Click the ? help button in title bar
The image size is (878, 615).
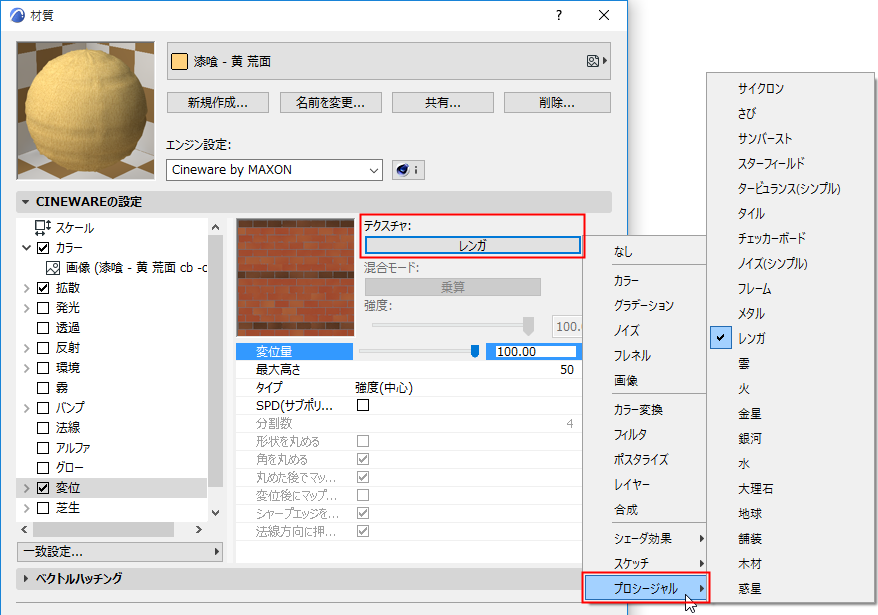[558, 15]
